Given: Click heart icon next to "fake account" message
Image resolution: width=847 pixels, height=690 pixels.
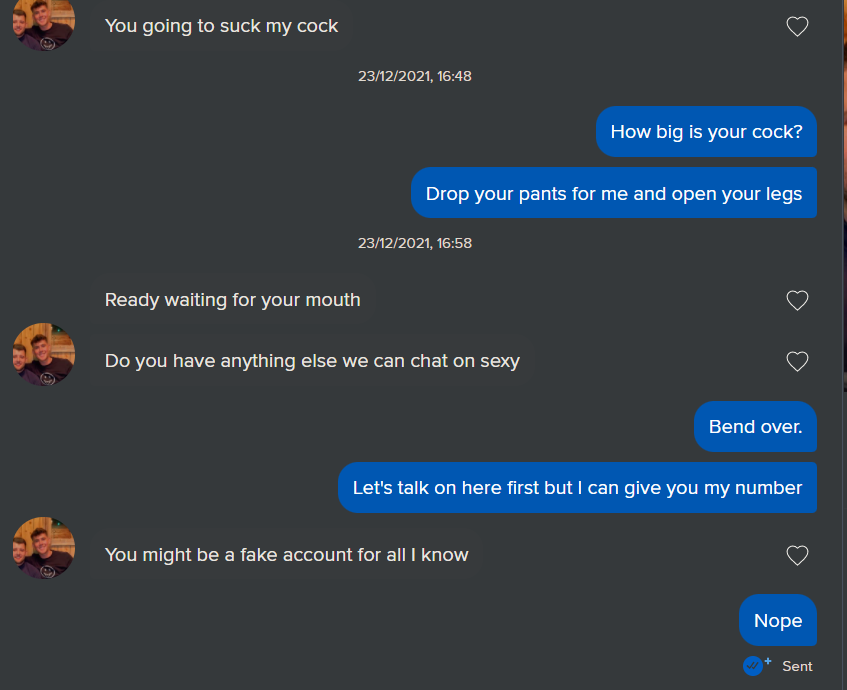Looking at the screenshot, I should tap(797, 555).
